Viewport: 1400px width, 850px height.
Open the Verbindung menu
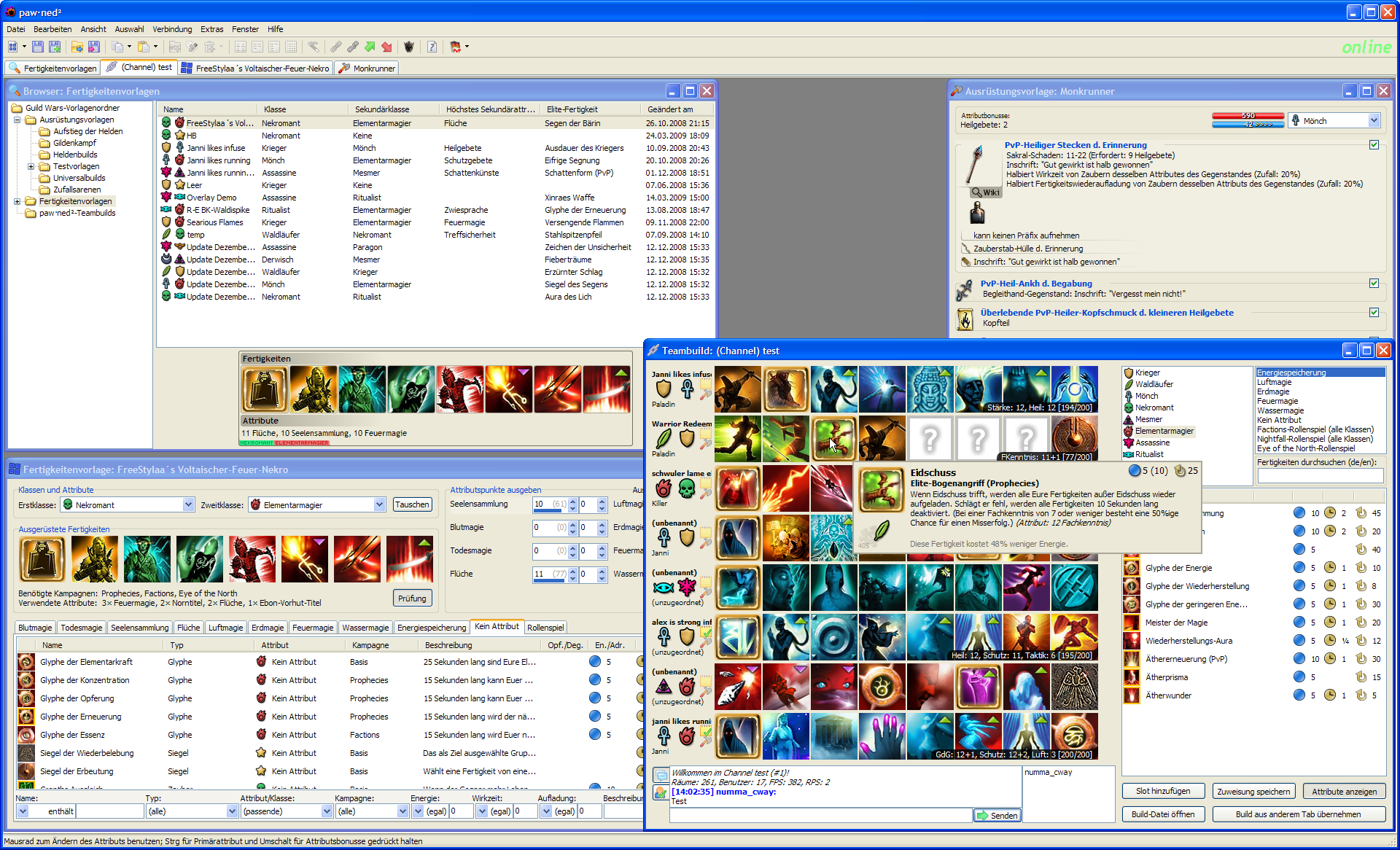tap(172, 29)
